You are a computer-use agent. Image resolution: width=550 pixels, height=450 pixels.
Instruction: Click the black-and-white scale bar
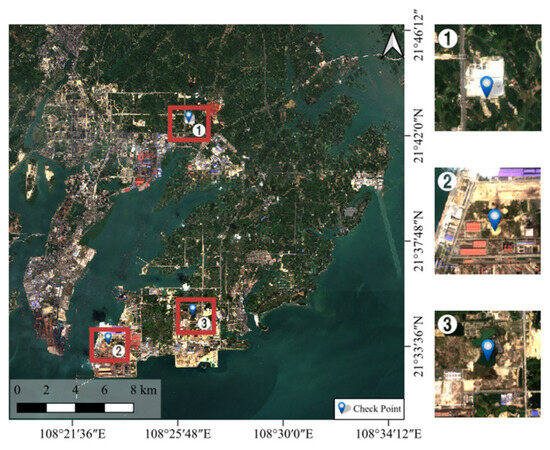75,408
